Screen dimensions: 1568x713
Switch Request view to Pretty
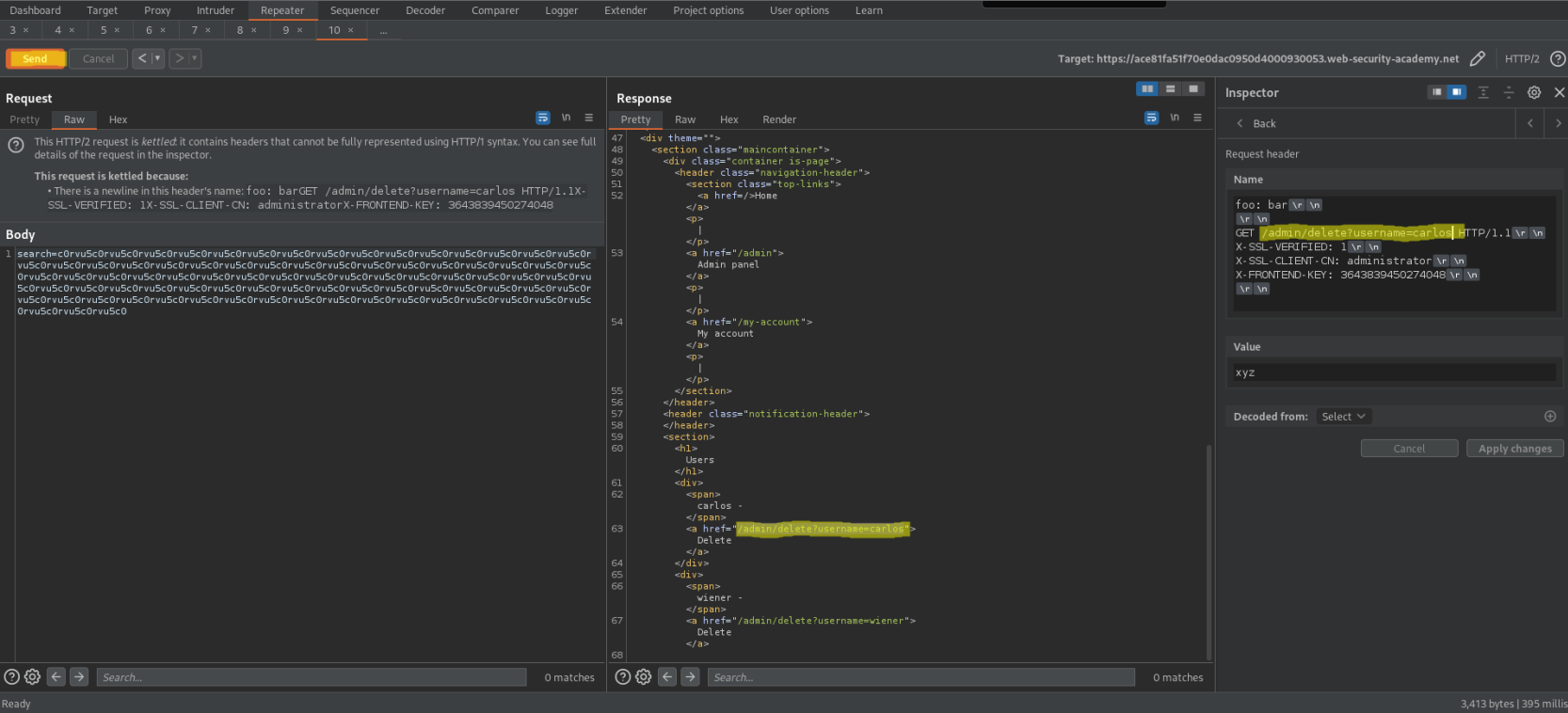24,119
